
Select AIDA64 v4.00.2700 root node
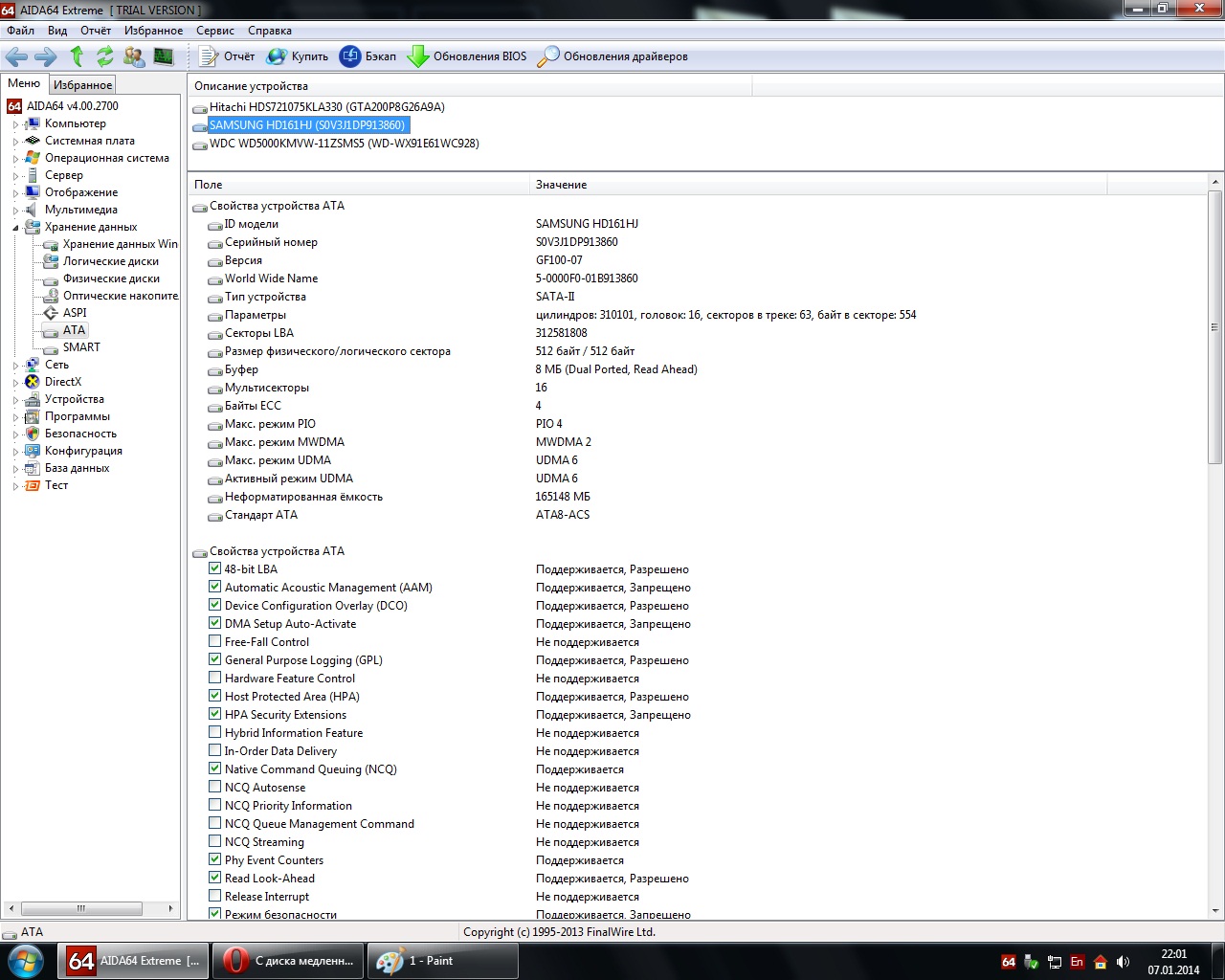coord(72,106)
